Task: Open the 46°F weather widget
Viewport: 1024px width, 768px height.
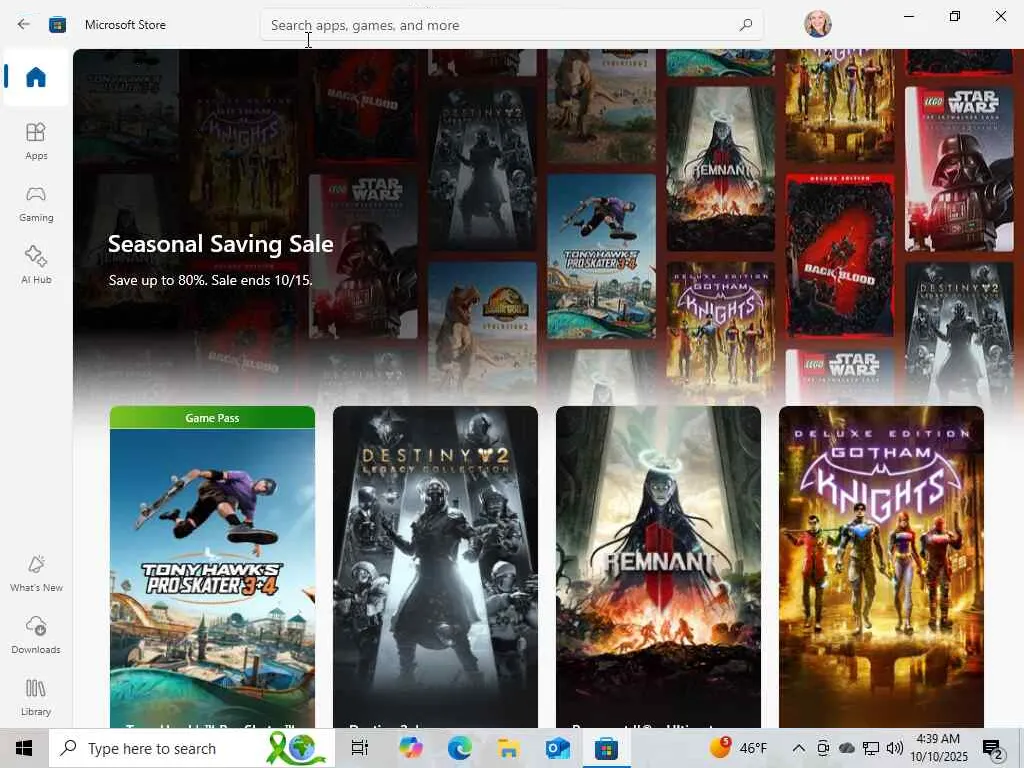Action: click(739, 747)
